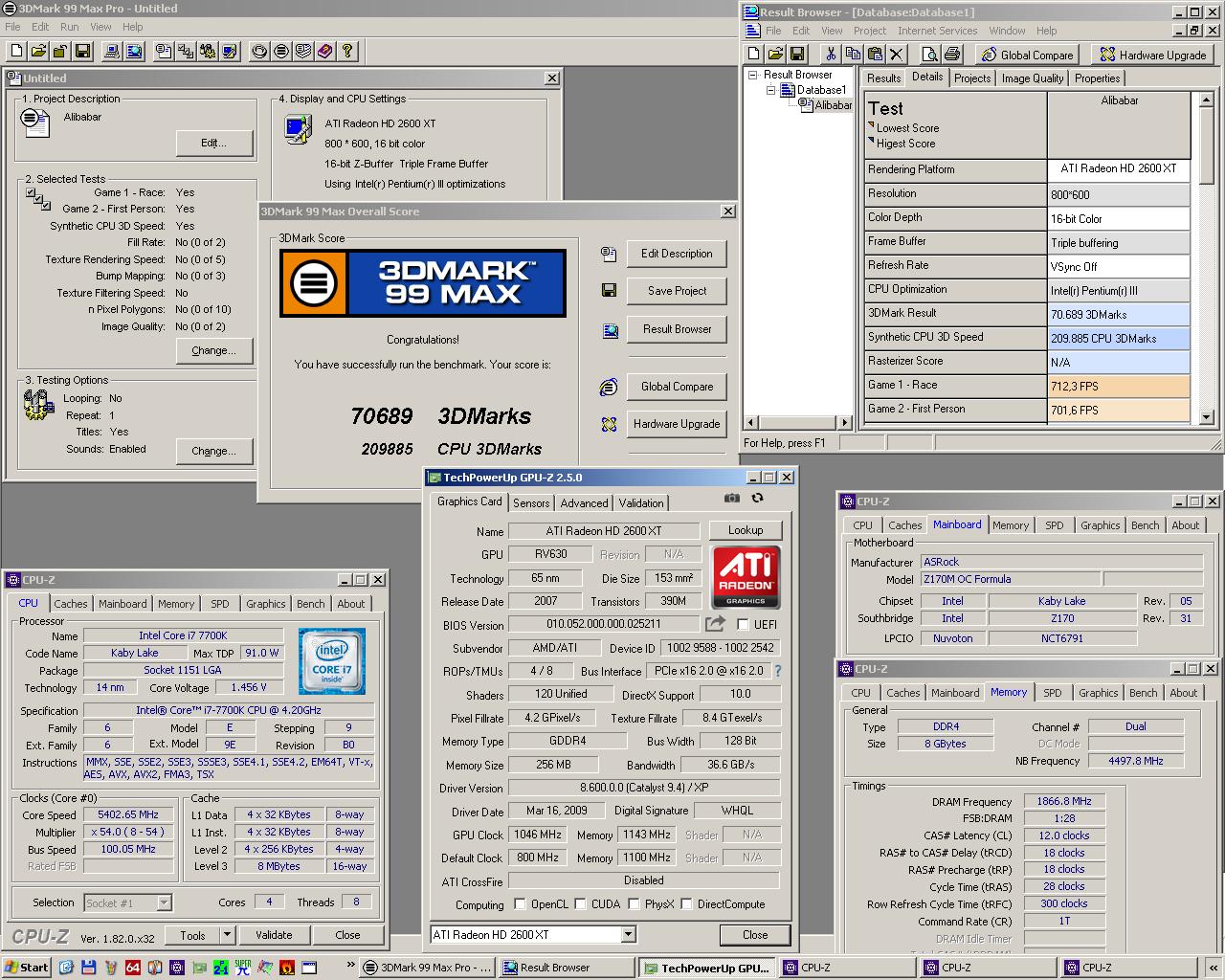Image resolution: width=1225 pixels, height=980 pixels.
Task: Click the BIOS version share/export icon in GPU-Z
Action: tap(715, 624)
